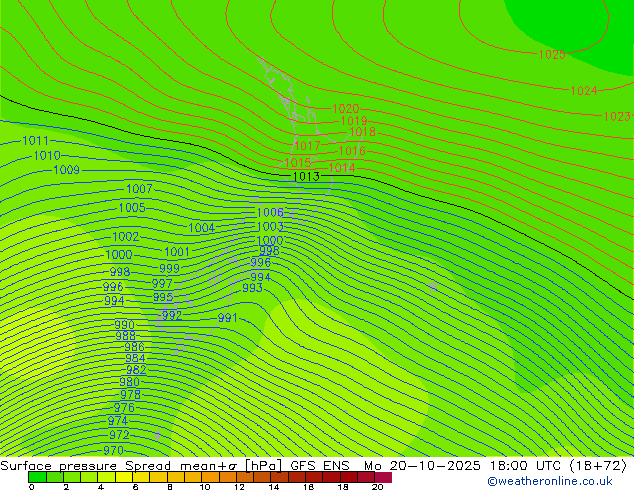The width and height of the screenshot is (634, 490).
Task: Pick the dark green legend swatch above 0
Action: coord(37,477)
